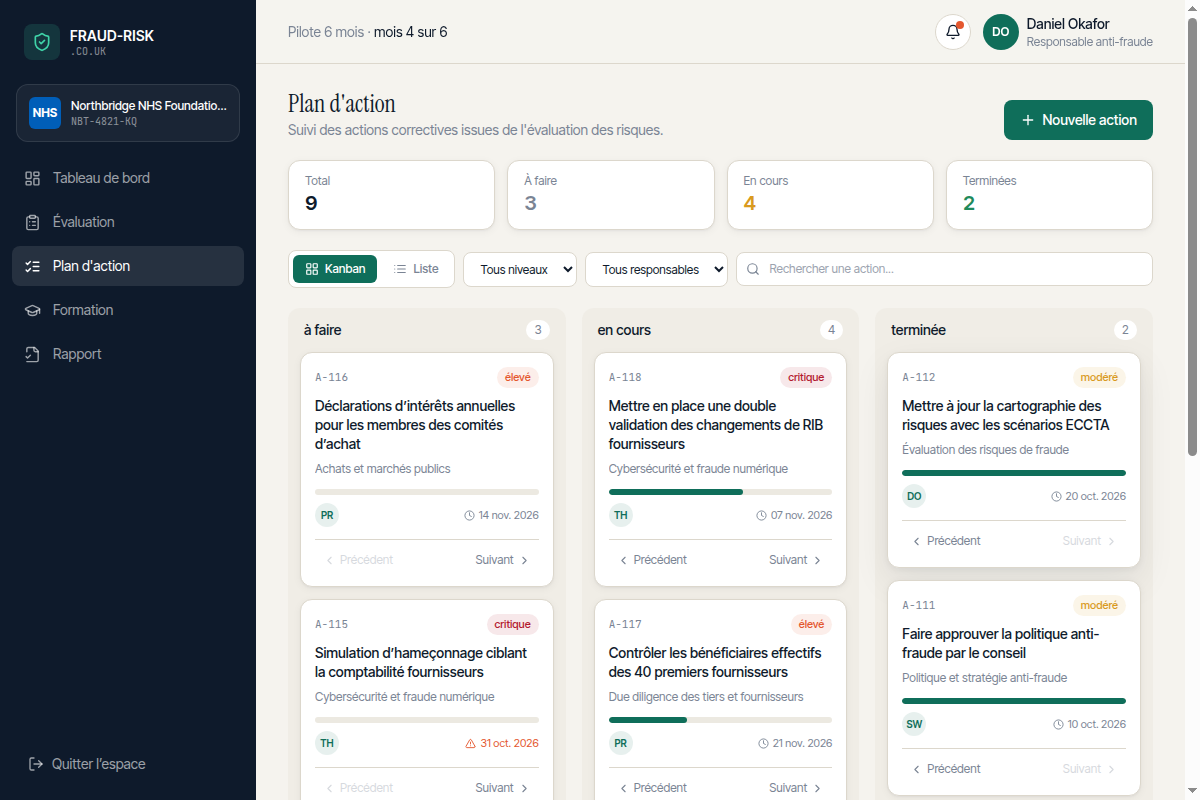1200x800 pixels.
Task: Click the magnifier icon in search box
Action: [753, 269]
